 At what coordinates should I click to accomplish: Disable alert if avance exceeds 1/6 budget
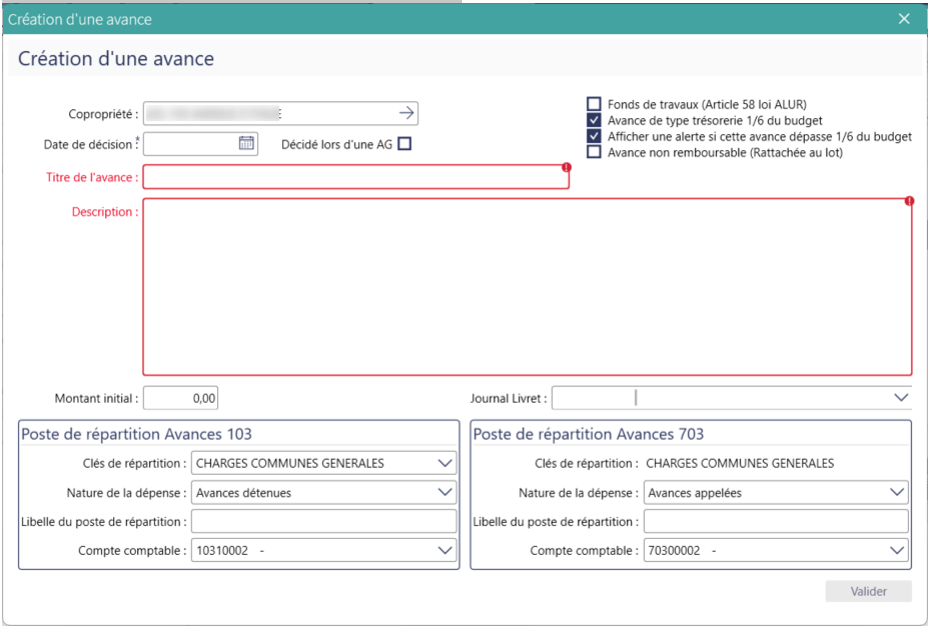click(x=594, y=136)
